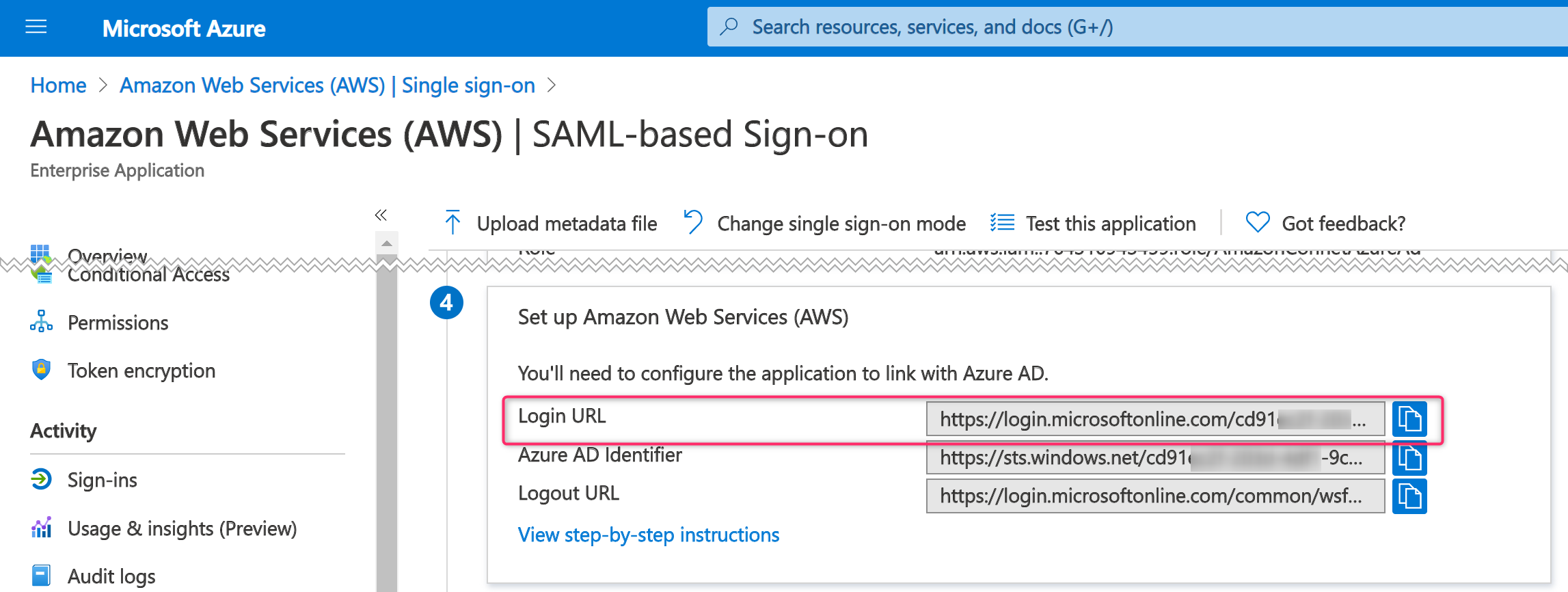Click the Test this application list icon

[1002, 223]
